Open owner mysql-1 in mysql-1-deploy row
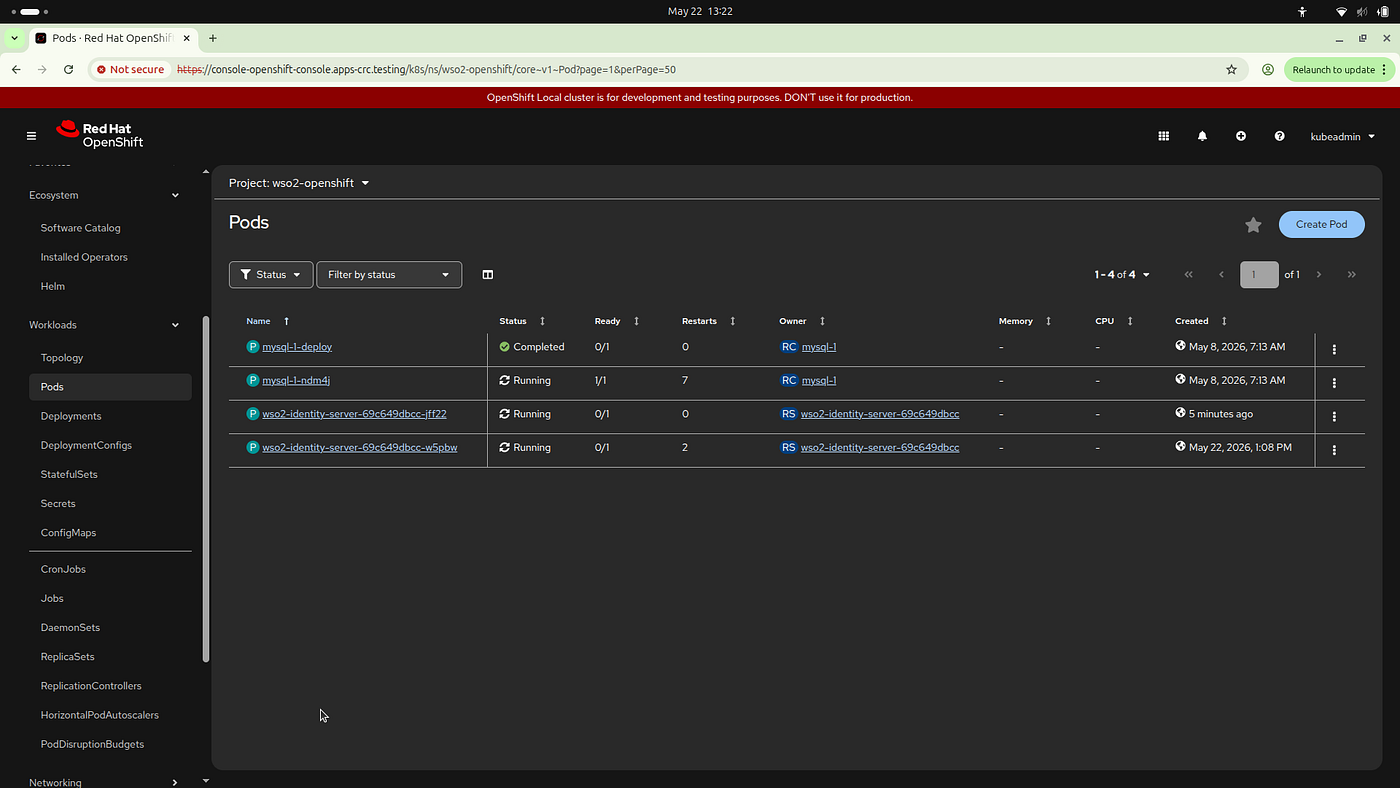 tap(819, 347)
